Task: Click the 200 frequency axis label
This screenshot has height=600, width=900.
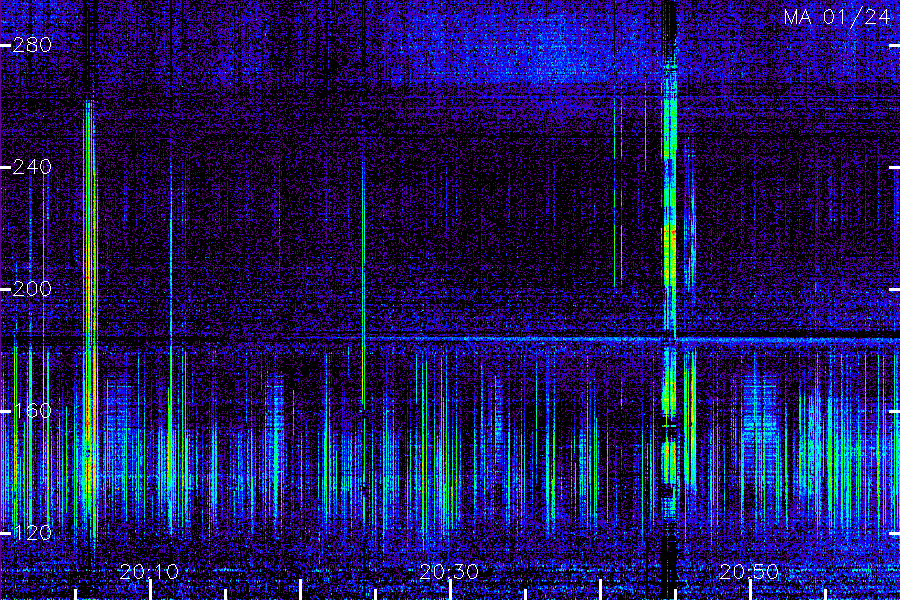Action: (32, 289)
